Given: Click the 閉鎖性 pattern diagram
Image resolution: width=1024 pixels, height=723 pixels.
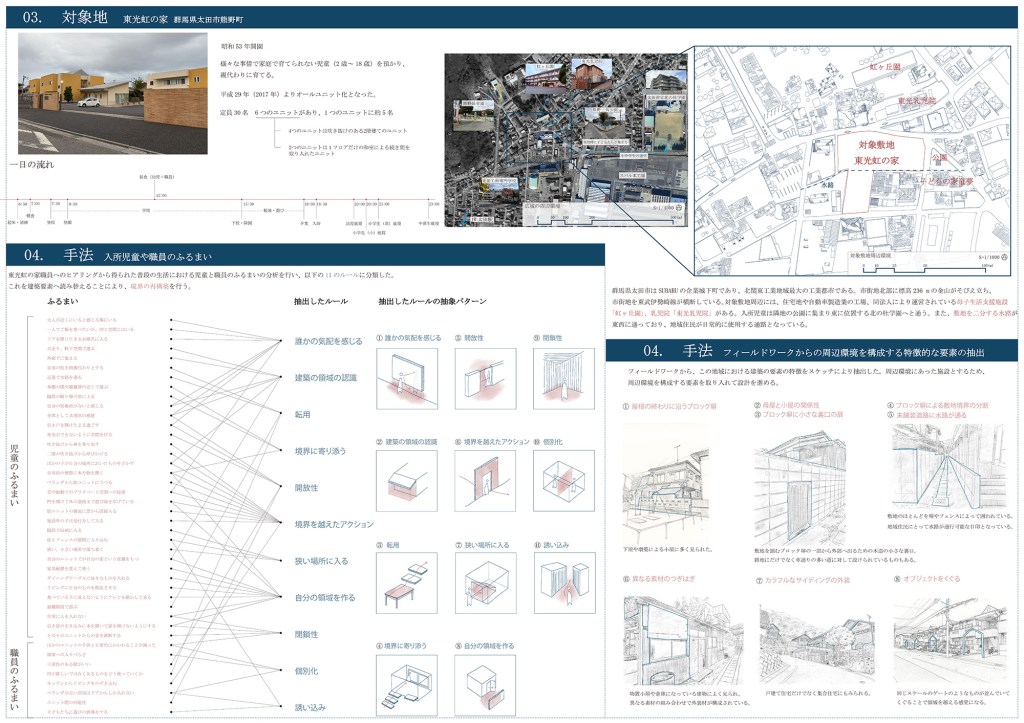Looking at the screenshot, I should 563,377.
